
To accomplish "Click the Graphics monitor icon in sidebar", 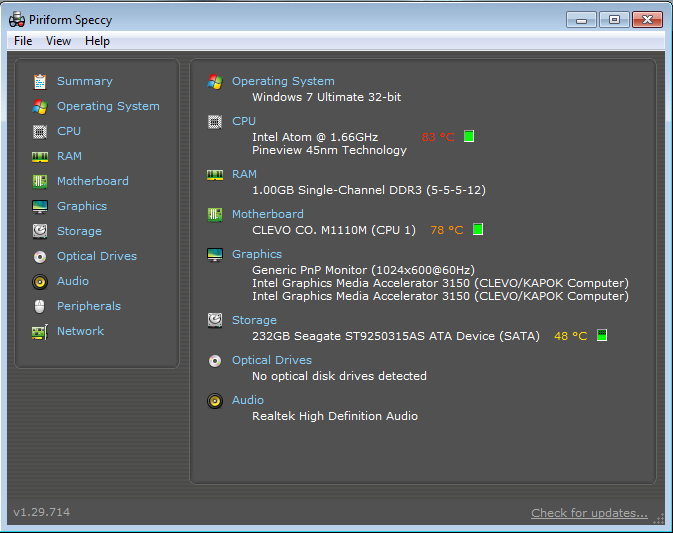I will (40, 206).
